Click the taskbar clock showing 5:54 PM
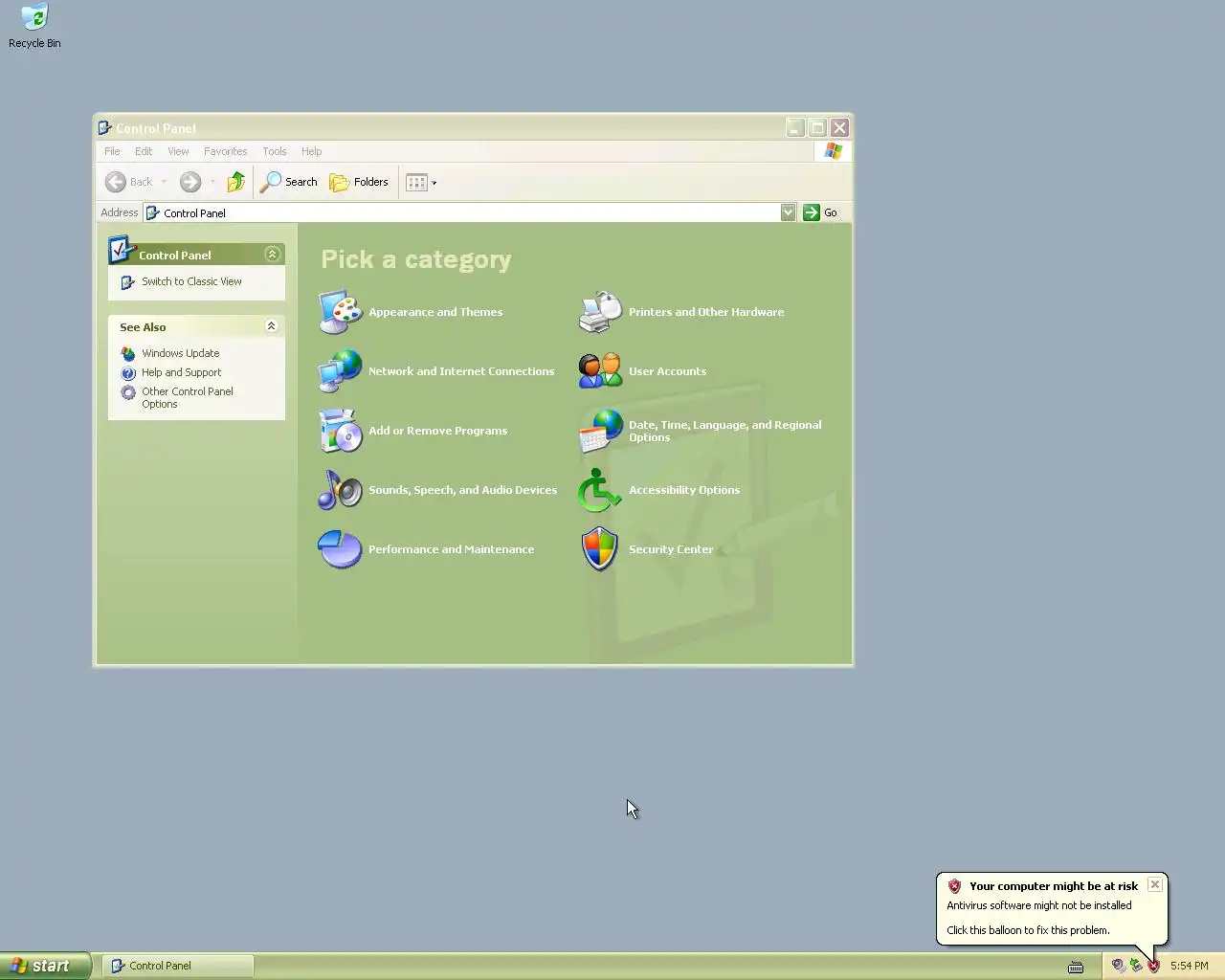This screenshot has width=1225, height=980. pyautogui.click(x=1189, y=966)
